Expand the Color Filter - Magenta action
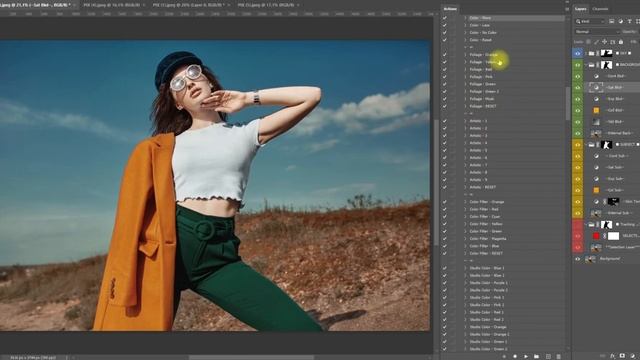The image size is (640, 360). (x=465, y=239)
